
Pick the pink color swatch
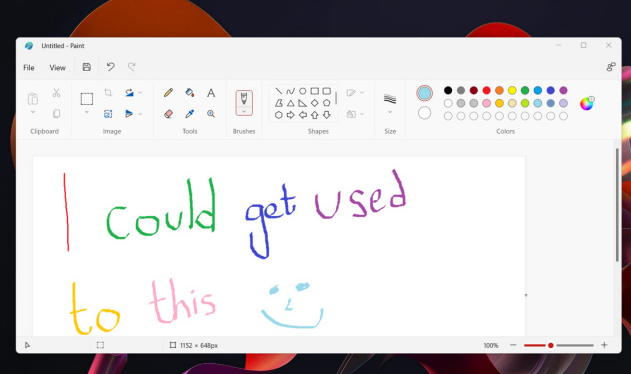click(x=487, y=103)
